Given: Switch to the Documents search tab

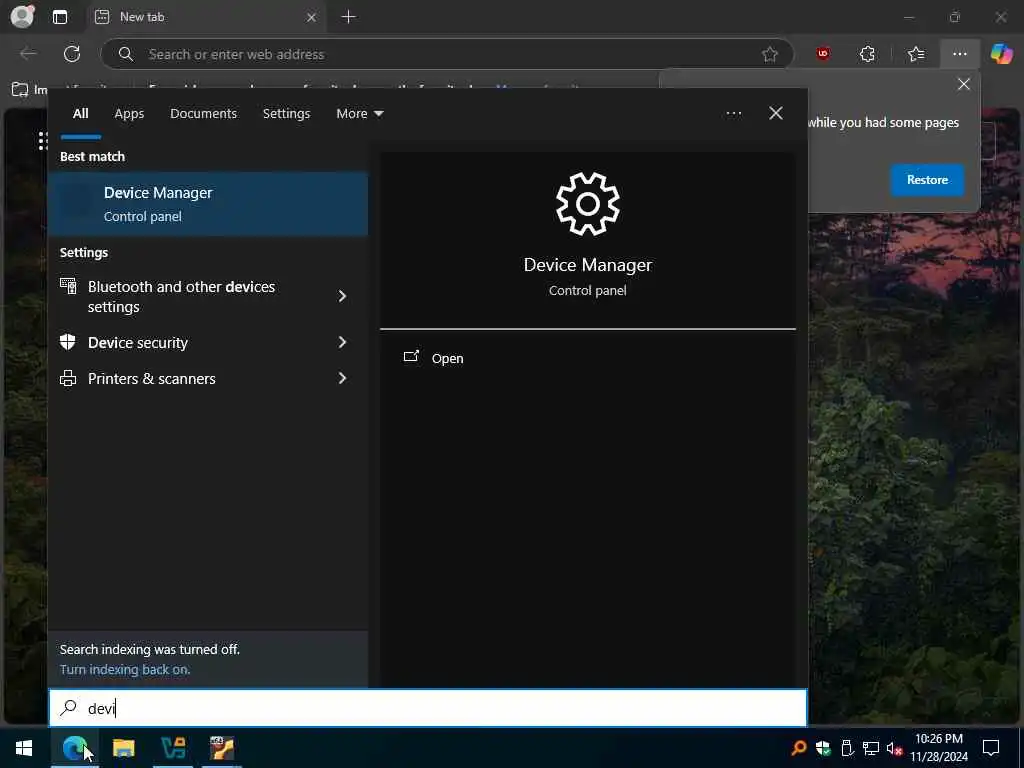Looking at the screenshot, I should (x=203, y=114).
